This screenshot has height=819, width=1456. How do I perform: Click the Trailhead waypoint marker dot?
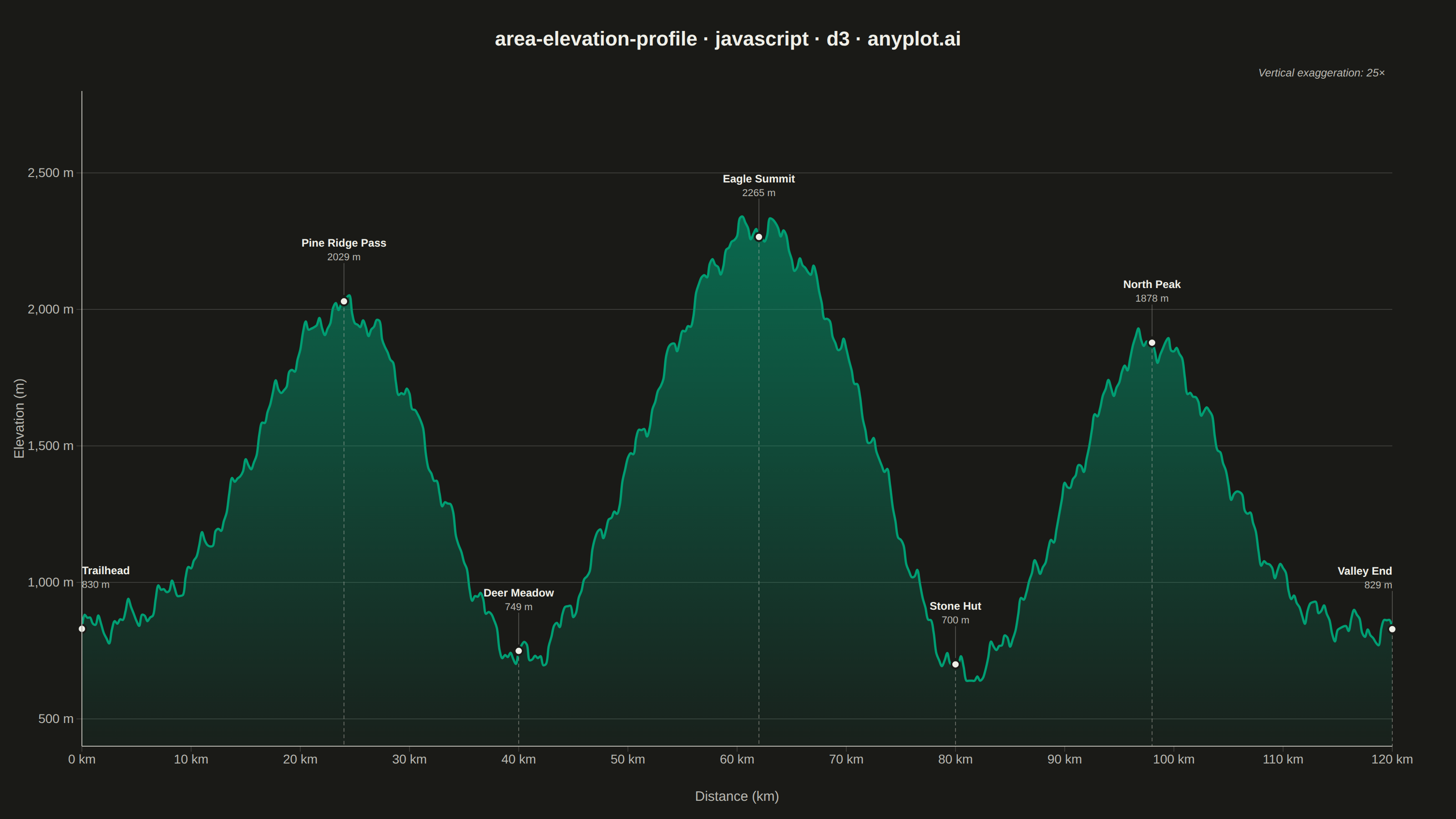tap(82, 628)
